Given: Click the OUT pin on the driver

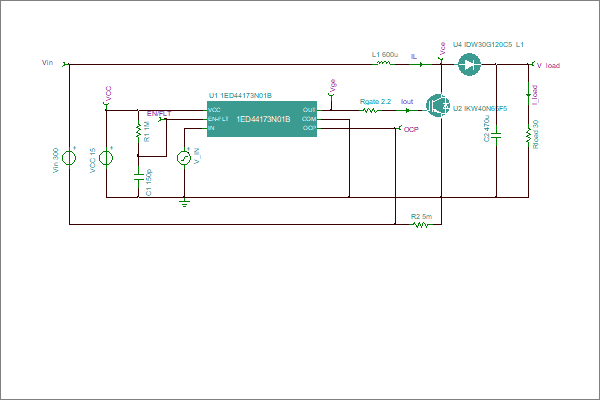Looking at the screenshot, I should click(x=309, y=110).
